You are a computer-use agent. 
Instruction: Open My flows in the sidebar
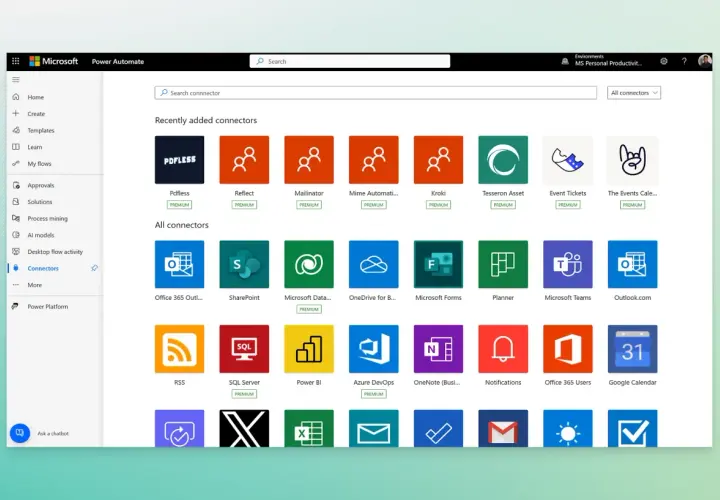click(39, 164)
